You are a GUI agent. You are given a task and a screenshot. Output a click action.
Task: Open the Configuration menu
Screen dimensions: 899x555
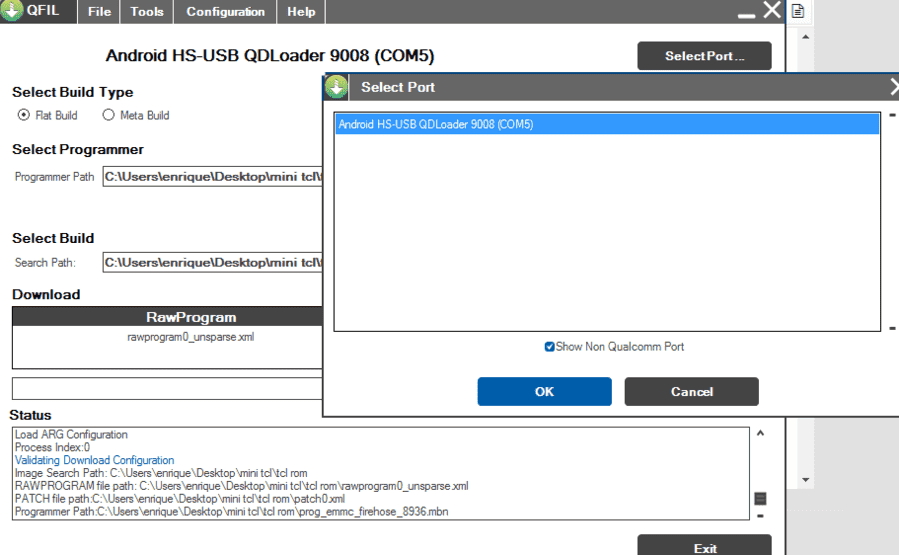click(225, 11)
